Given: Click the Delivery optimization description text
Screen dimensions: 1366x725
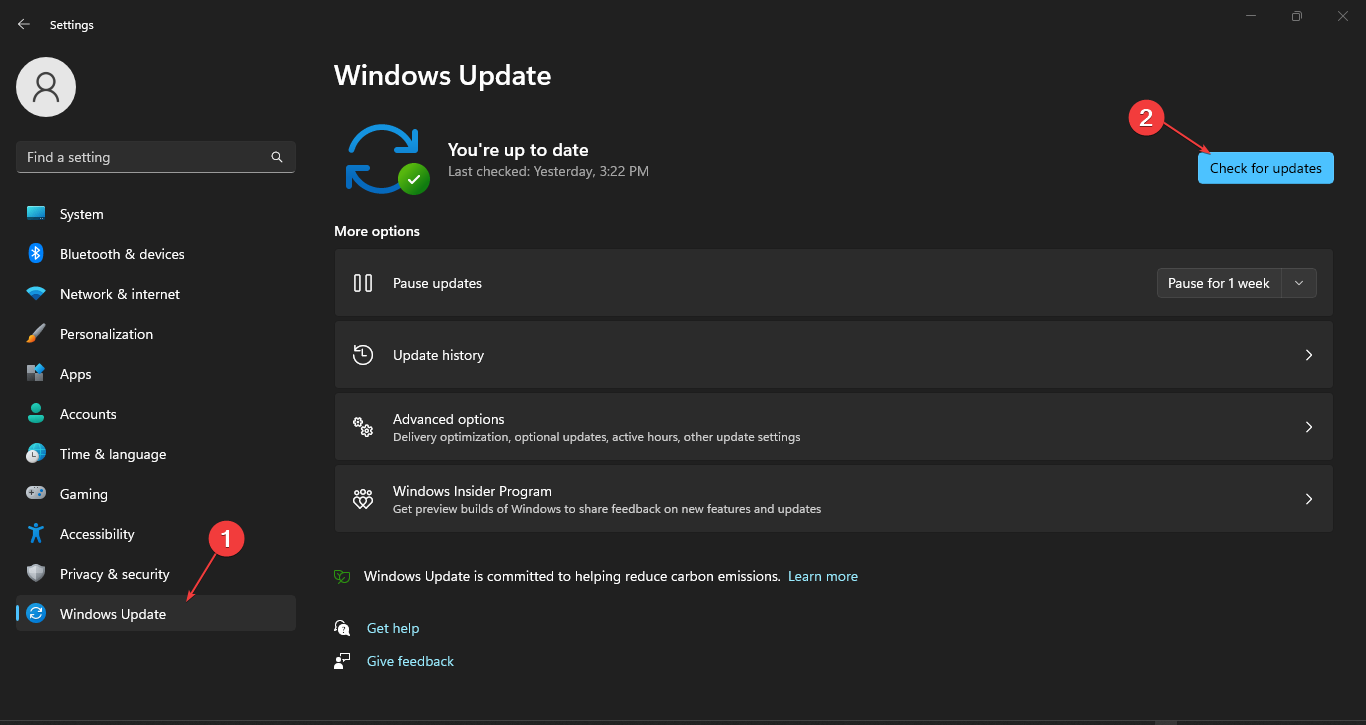Looking at the screenshot, I should point(597,437).
